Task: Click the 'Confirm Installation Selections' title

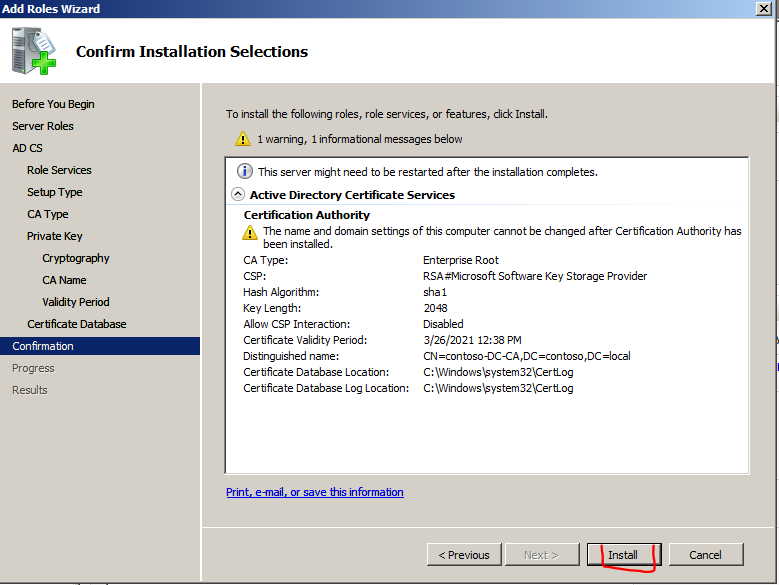Action: (192, 52)
